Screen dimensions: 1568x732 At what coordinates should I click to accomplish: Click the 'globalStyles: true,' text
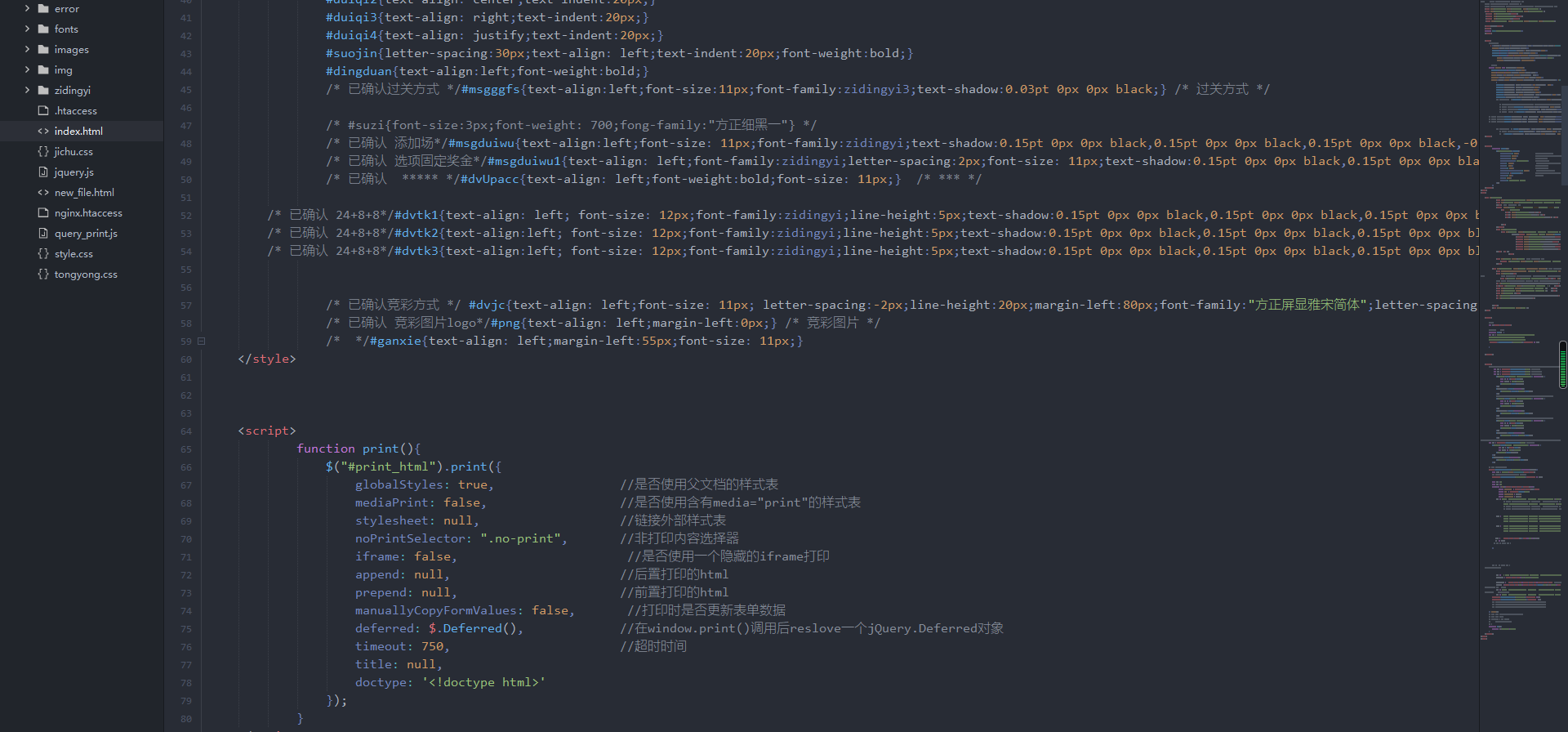pos(425,484)
